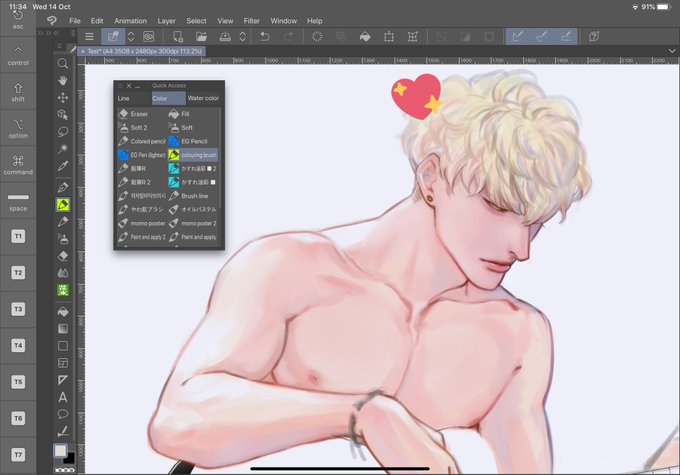Click the Mesh transformation icon

413,37
